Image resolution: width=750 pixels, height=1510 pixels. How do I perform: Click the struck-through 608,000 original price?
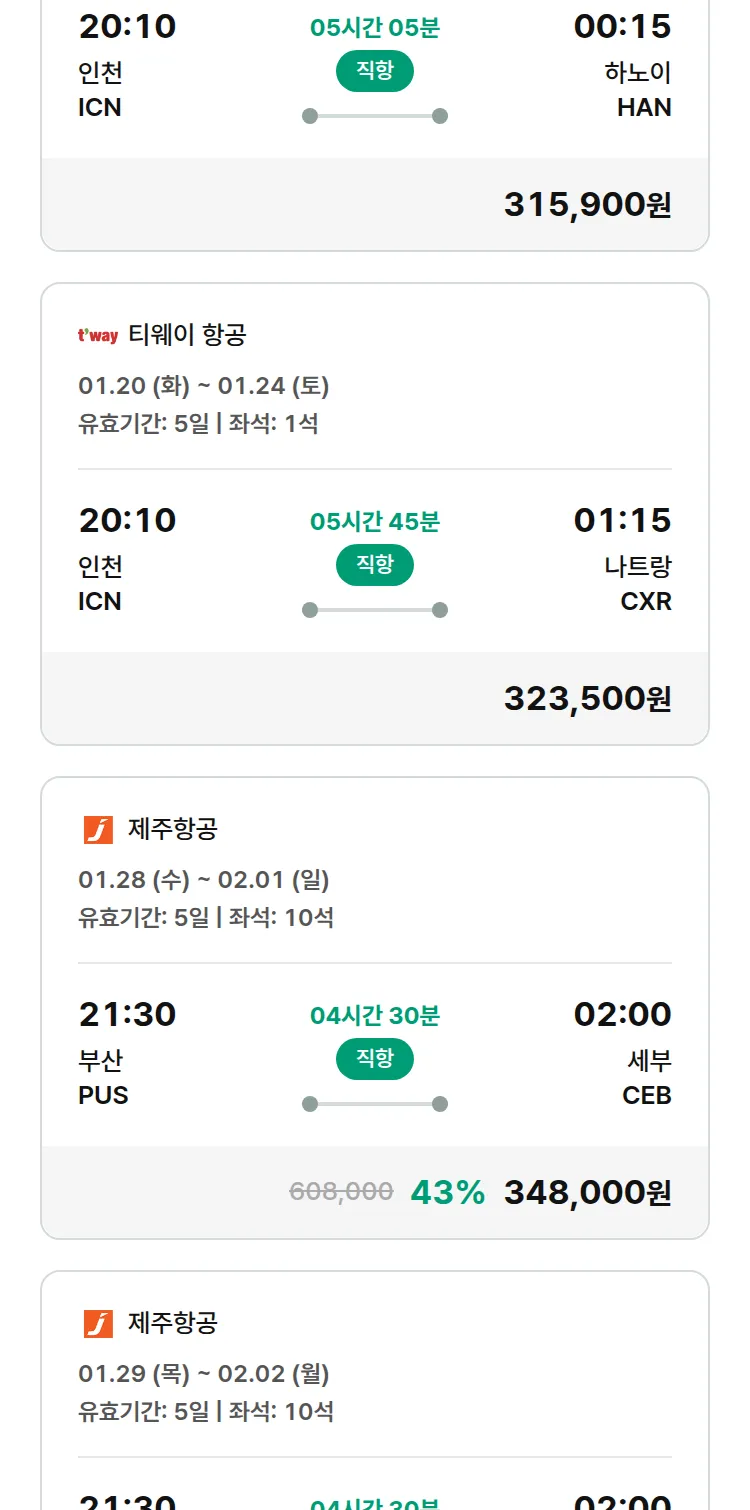341,1192
